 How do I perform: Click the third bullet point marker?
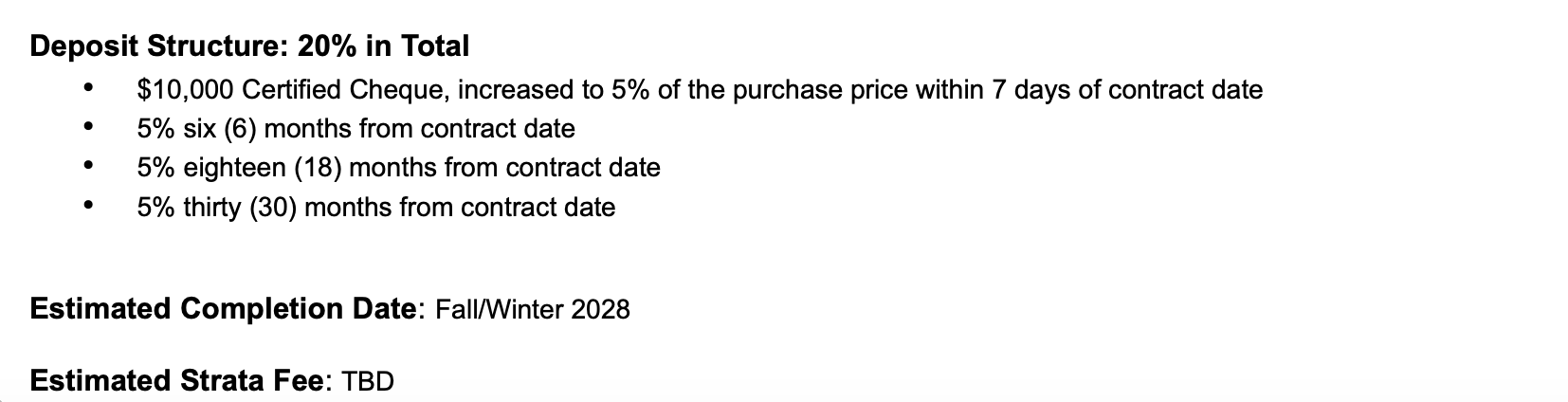[88, 165]
